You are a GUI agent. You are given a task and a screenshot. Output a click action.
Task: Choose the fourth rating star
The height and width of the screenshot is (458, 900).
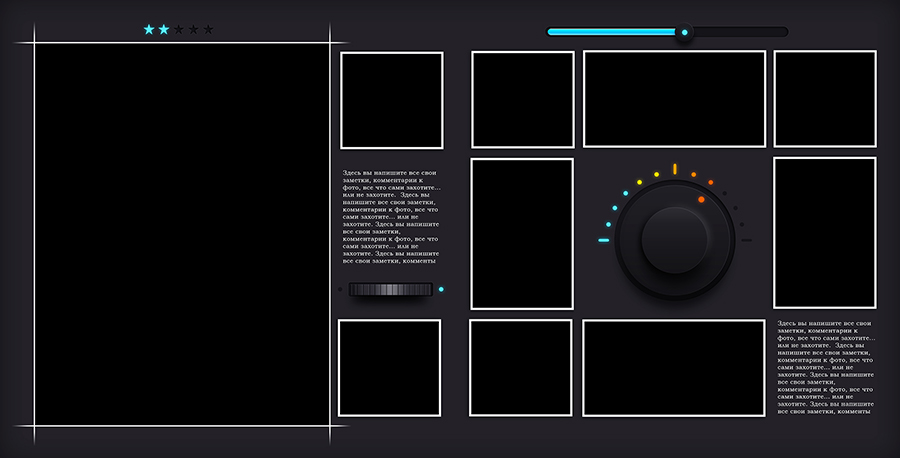[x=193, y=29]
